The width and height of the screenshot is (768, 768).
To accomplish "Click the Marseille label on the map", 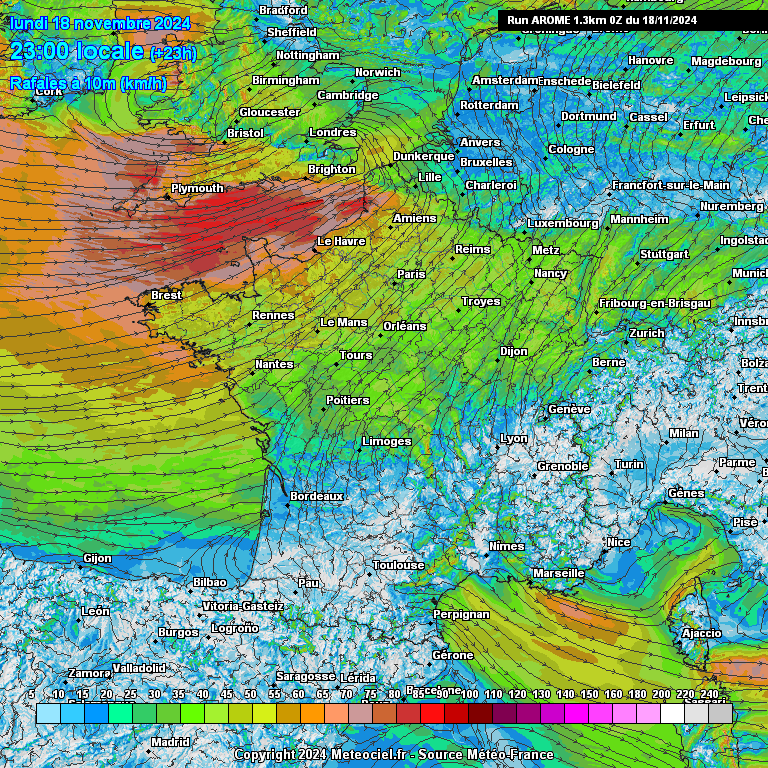I will coord(558,573).
